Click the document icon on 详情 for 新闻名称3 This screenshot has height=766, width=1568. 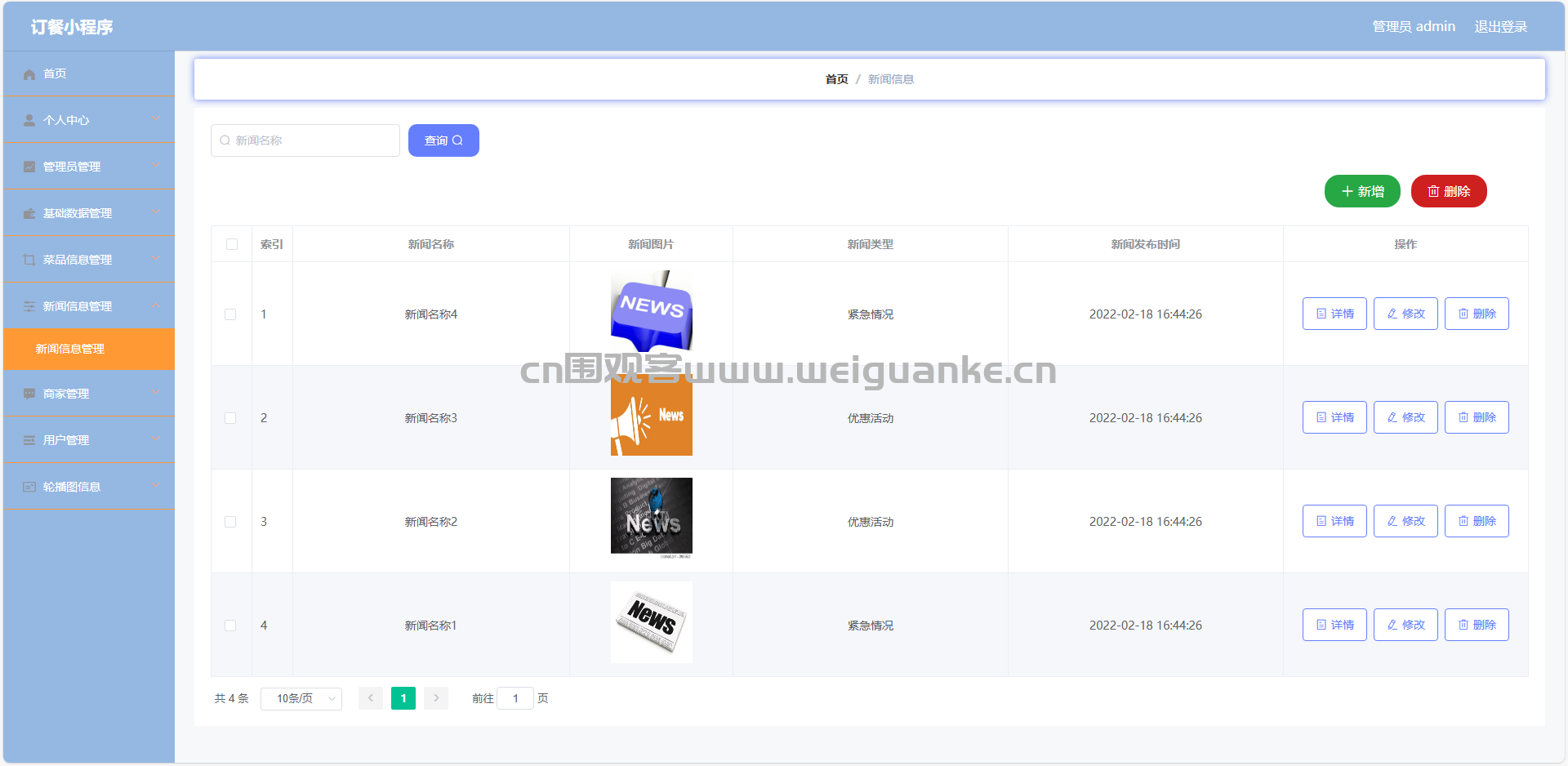1321,417
